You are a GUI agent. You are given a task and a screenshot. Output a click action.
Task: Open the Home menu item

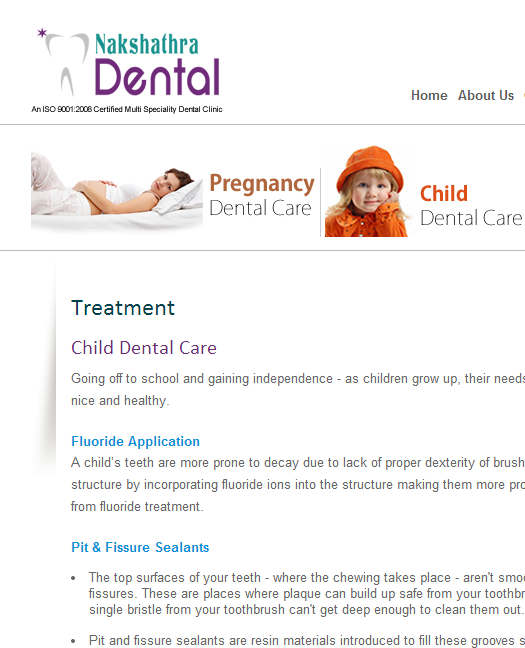429,95
